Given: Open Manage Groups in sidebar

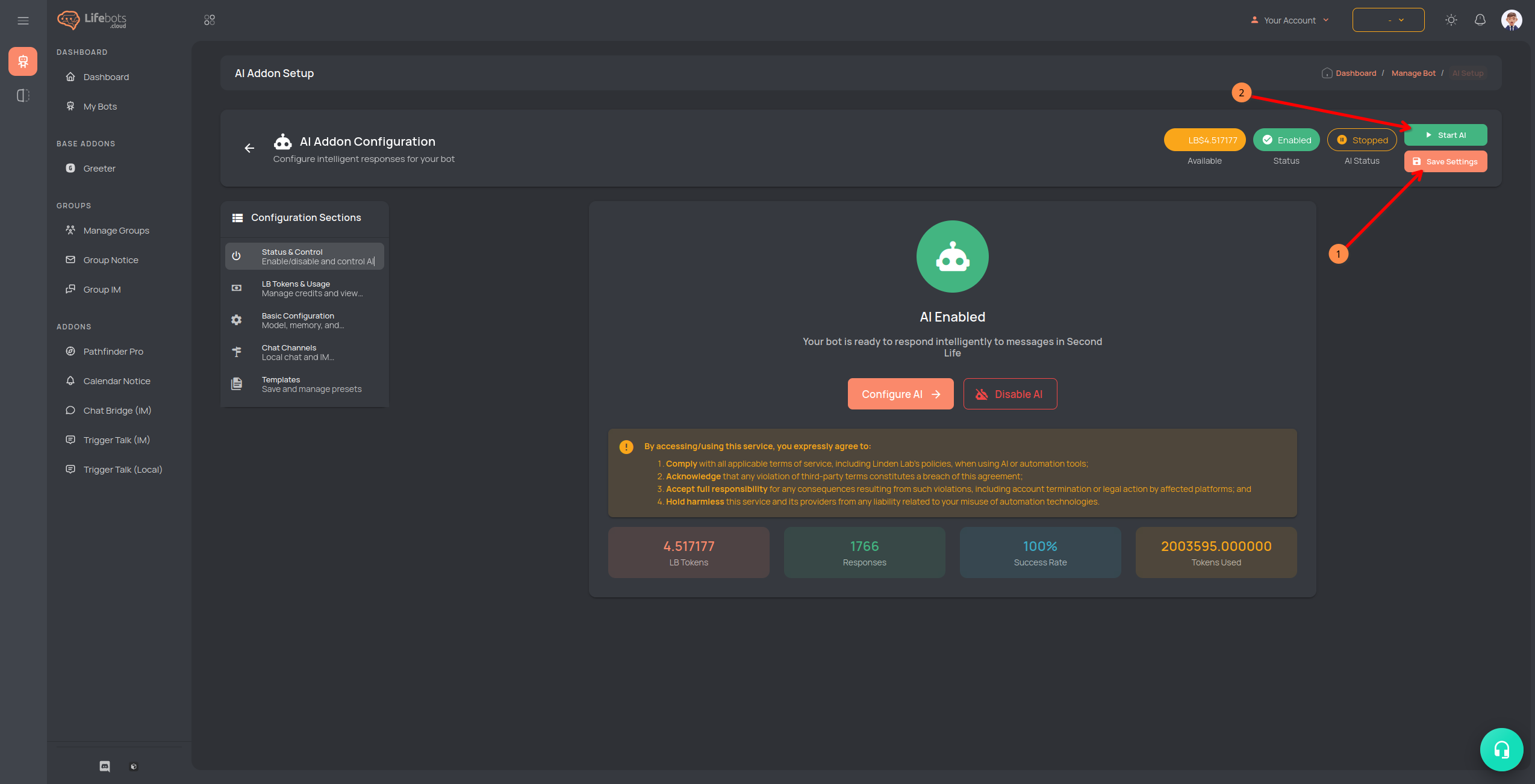Looking at the screenshot, I should (x=116, y=231).
